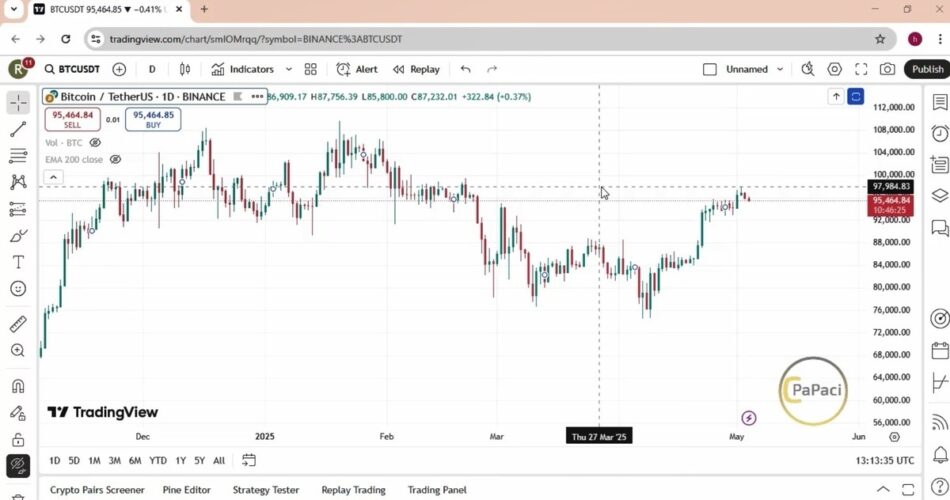Select the 1M time range
This screenshot has height=500, width=950.
tap(94, 460)
